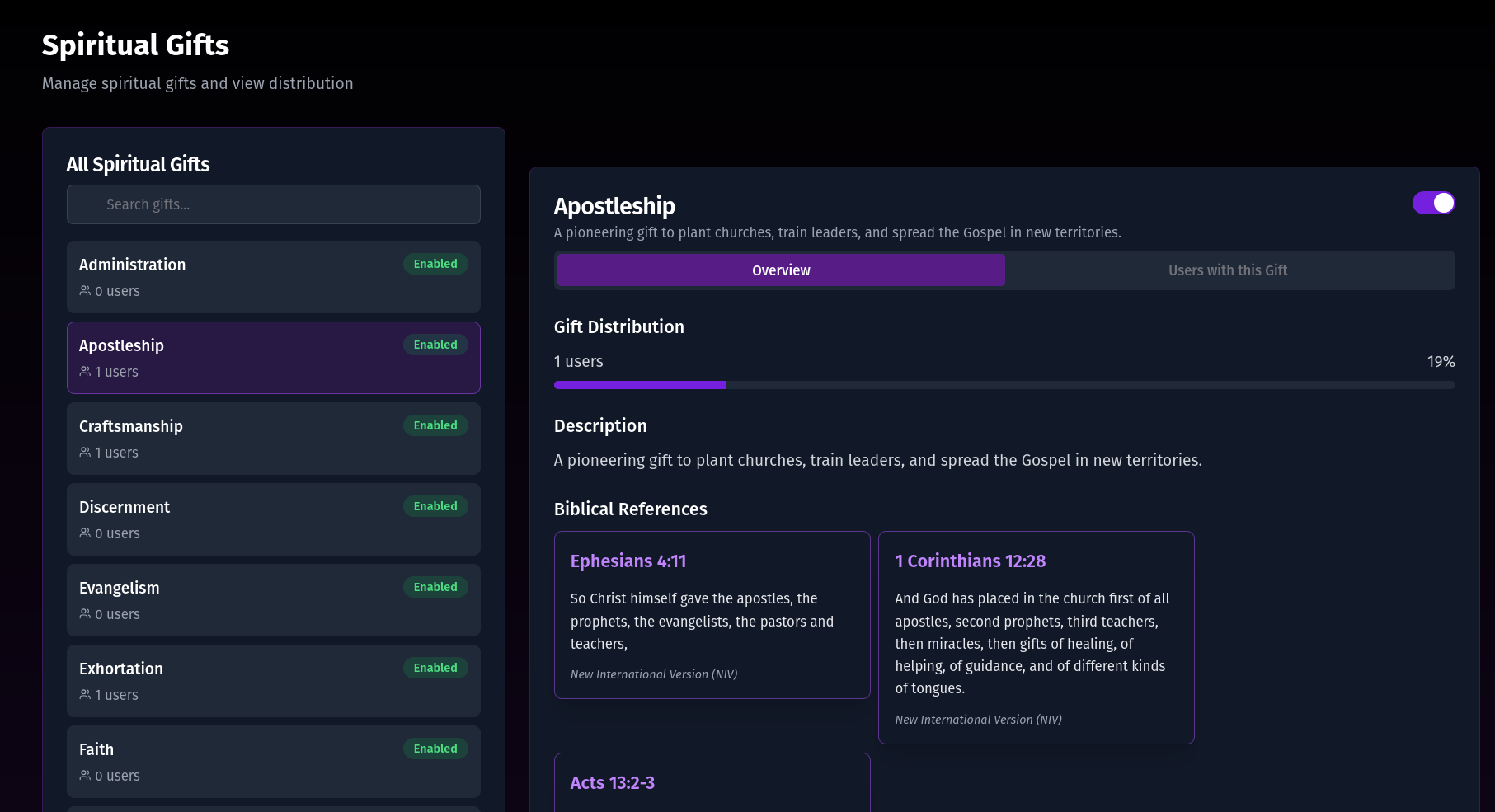Select the Evangelism gift in the list
This screenshot has height=812, width=1495.
click(x=274, y=600)
